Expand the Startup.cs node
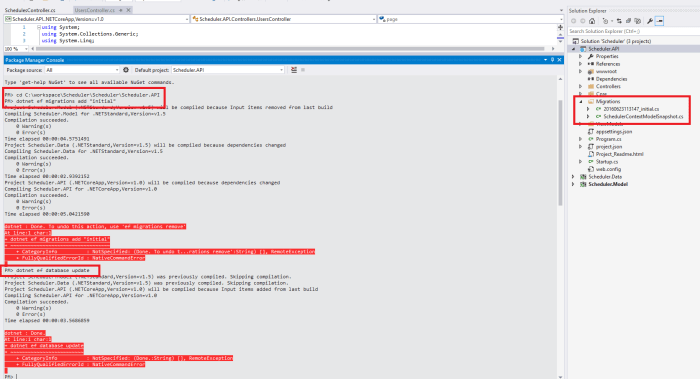This screenshot has height=379, width=700. (580, 162)
